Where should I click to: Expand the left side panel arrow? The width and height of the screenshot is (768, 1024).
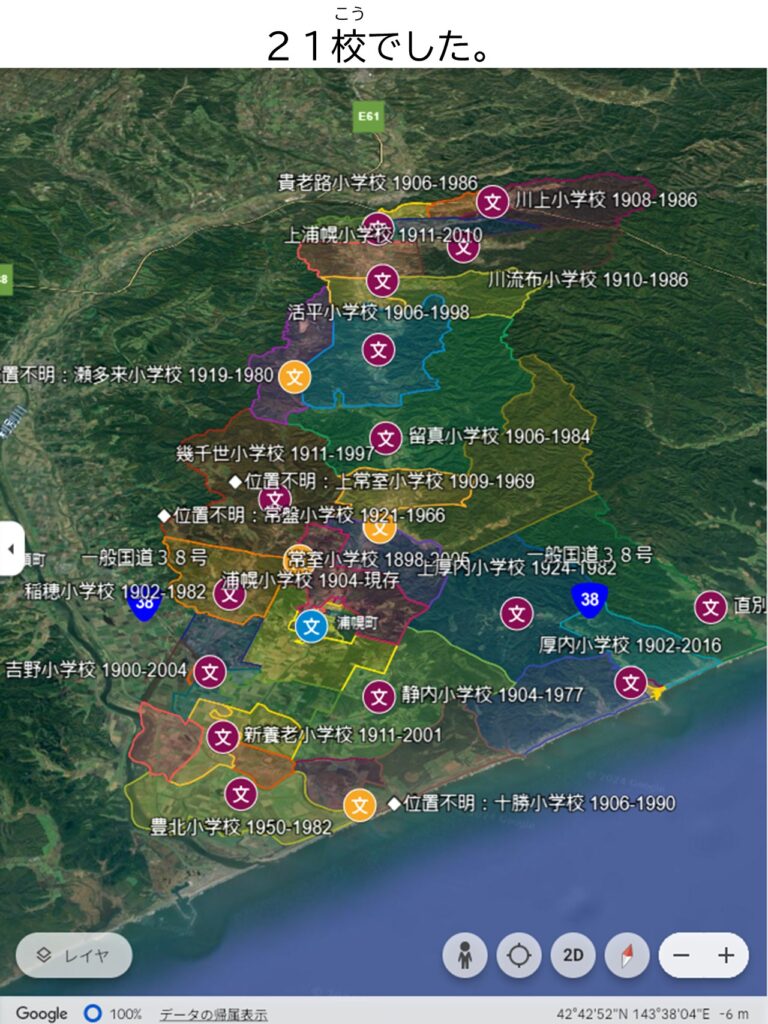click(10, 549)
